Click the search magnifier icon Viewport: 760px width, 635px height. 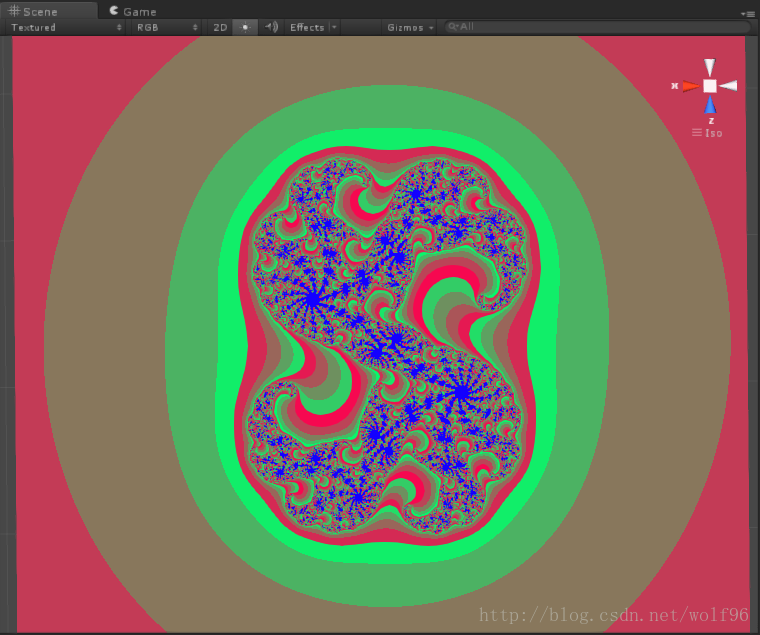click(453, 27)
